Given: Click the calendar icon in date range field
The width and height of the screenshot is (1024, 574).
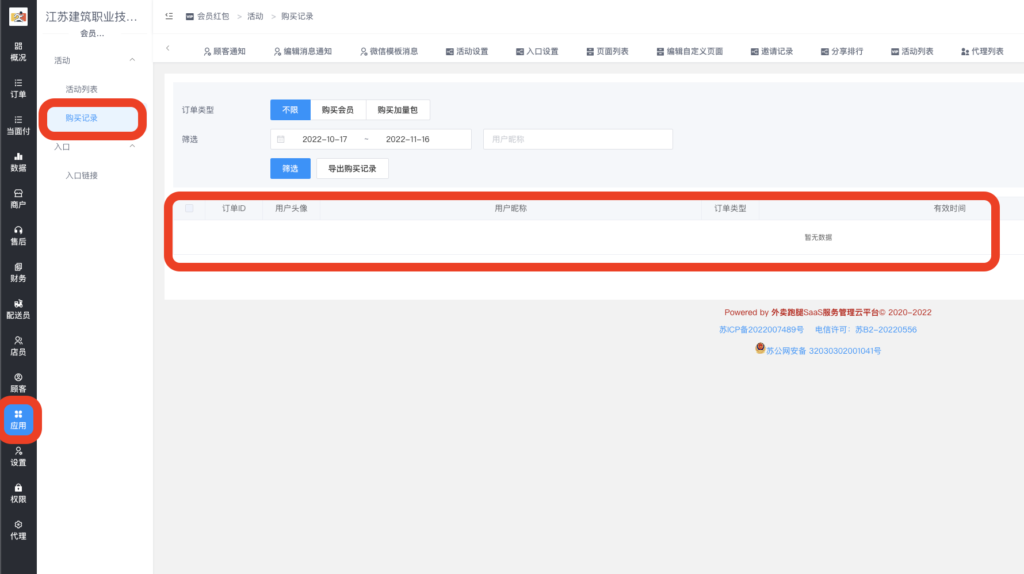Looking at the screenshot, I should pyautogui.click(x=281, y=139).
